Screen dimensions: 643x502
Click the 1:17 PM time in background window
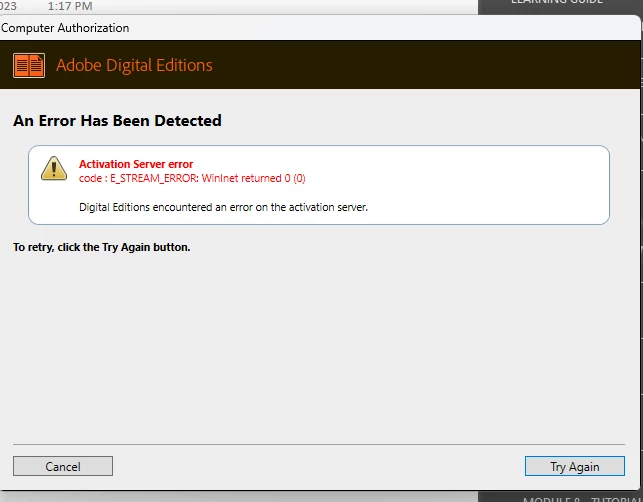(70, 6)
